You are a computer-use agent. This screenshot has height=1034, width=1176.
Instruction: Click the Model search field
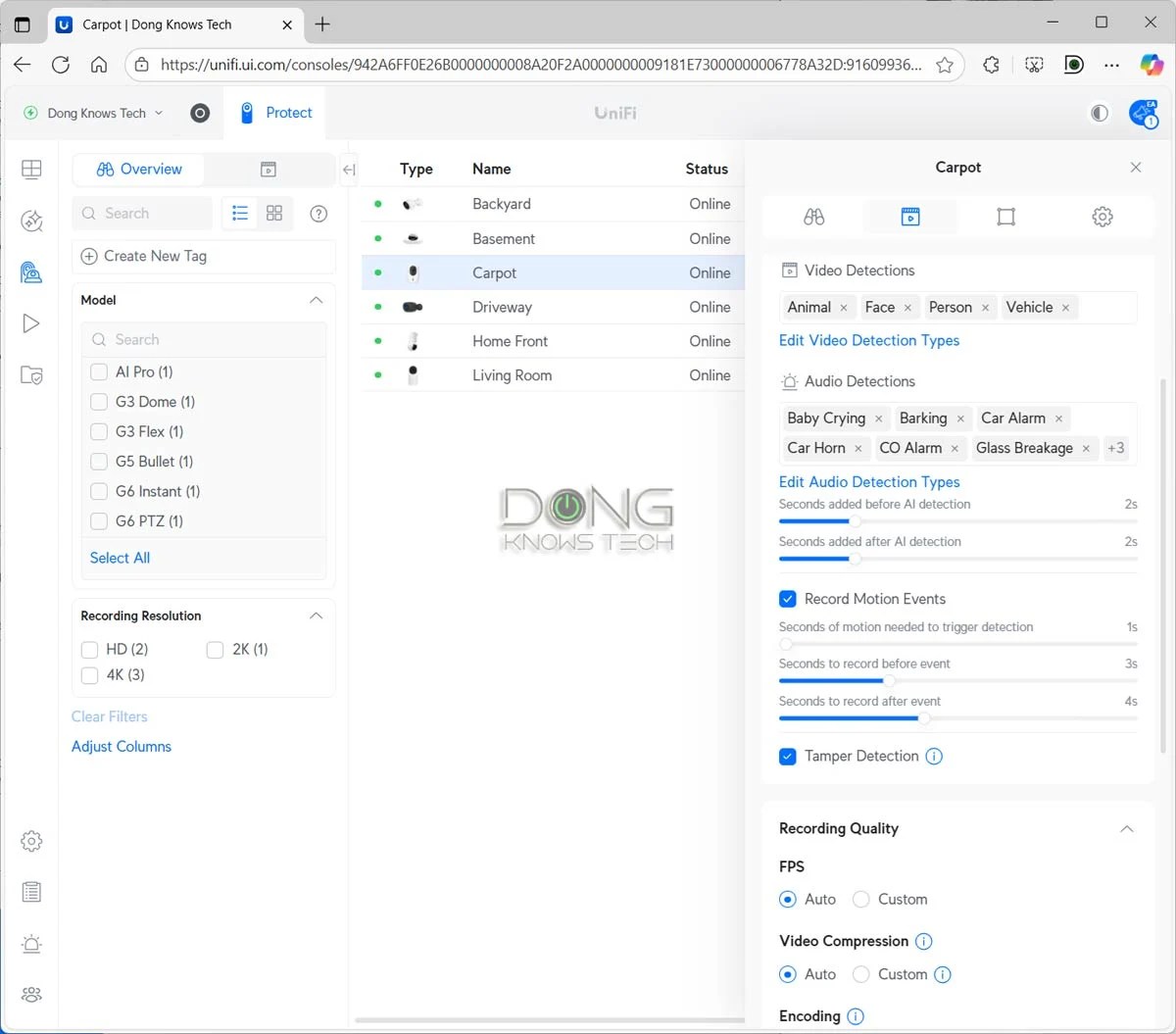click(204, 339)
